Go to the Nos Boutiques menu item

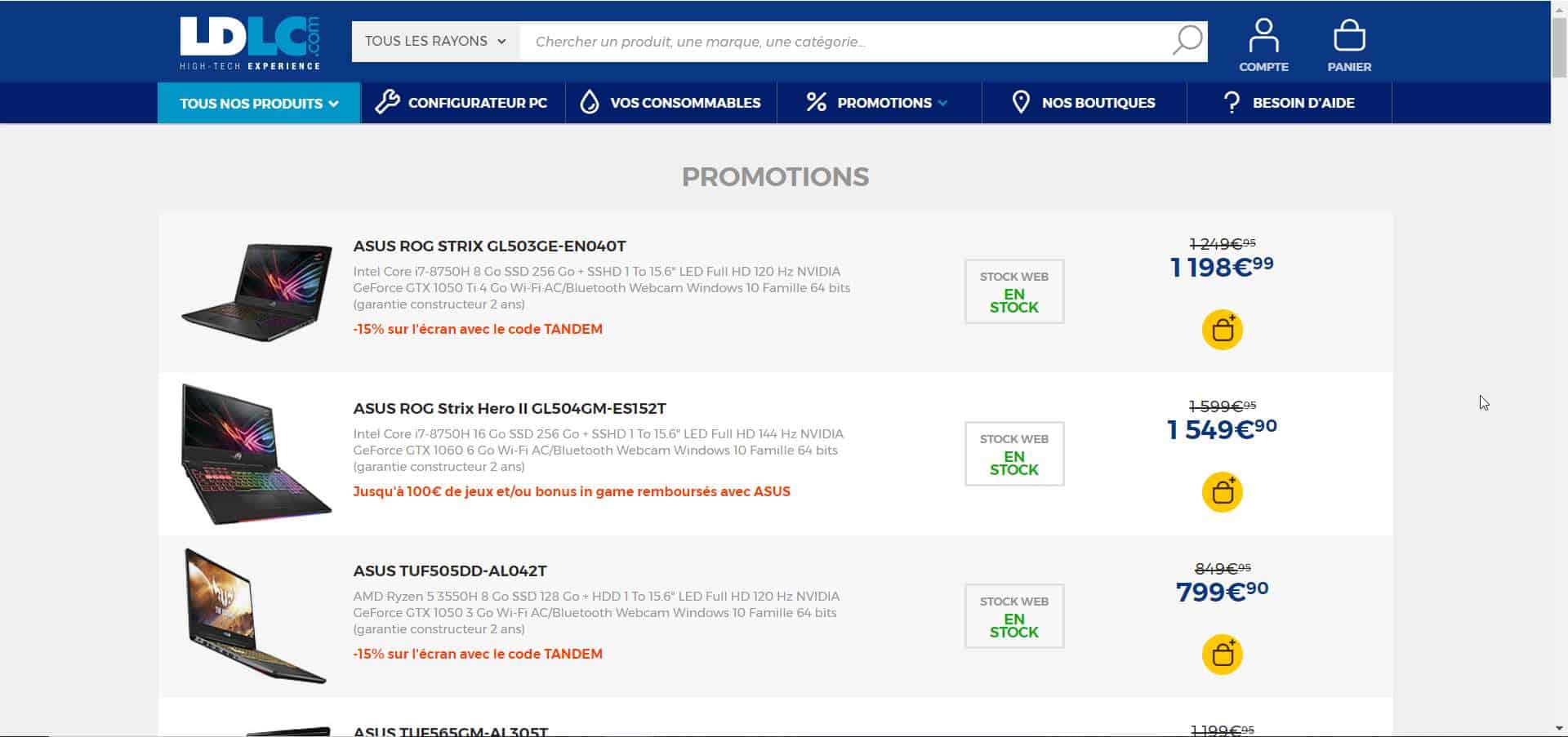1084,103
